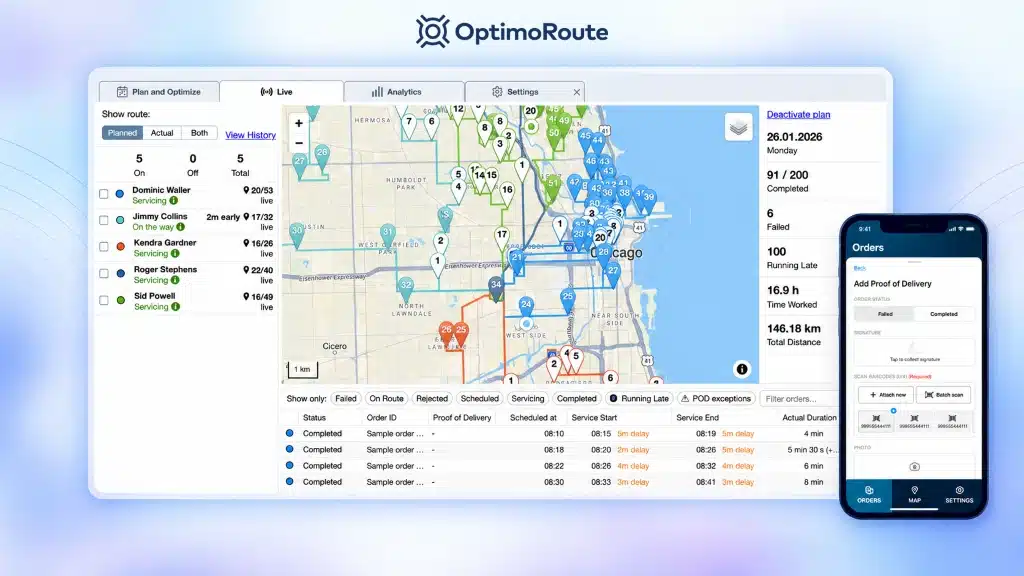Screen dimensions: 1024x576
Task: Tap the signature collection area on phone
Action: tap(914, 352)
